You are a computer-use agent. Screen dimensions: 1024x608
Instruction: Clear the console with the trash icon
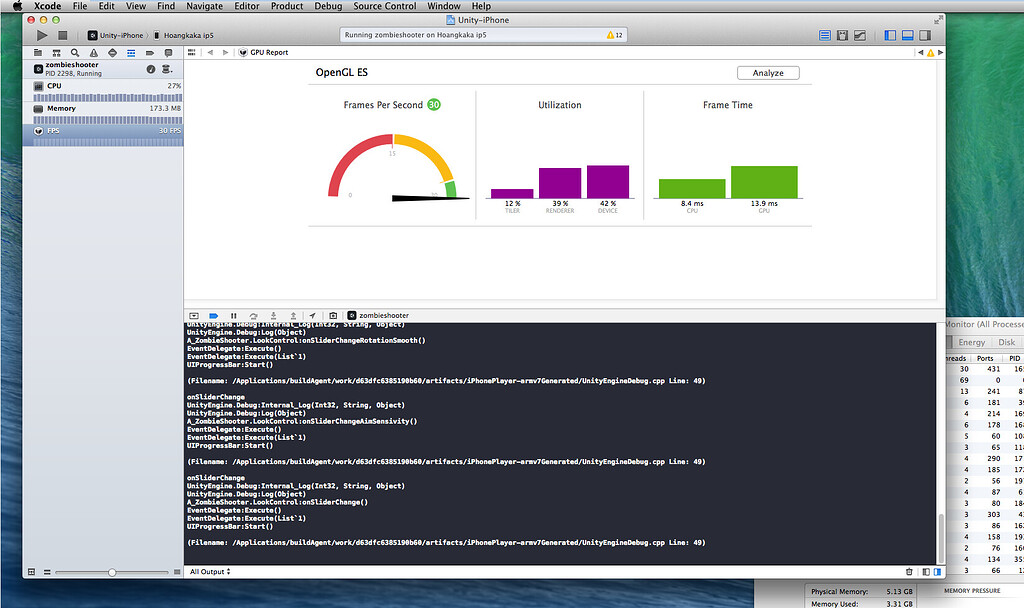point(908,571)
